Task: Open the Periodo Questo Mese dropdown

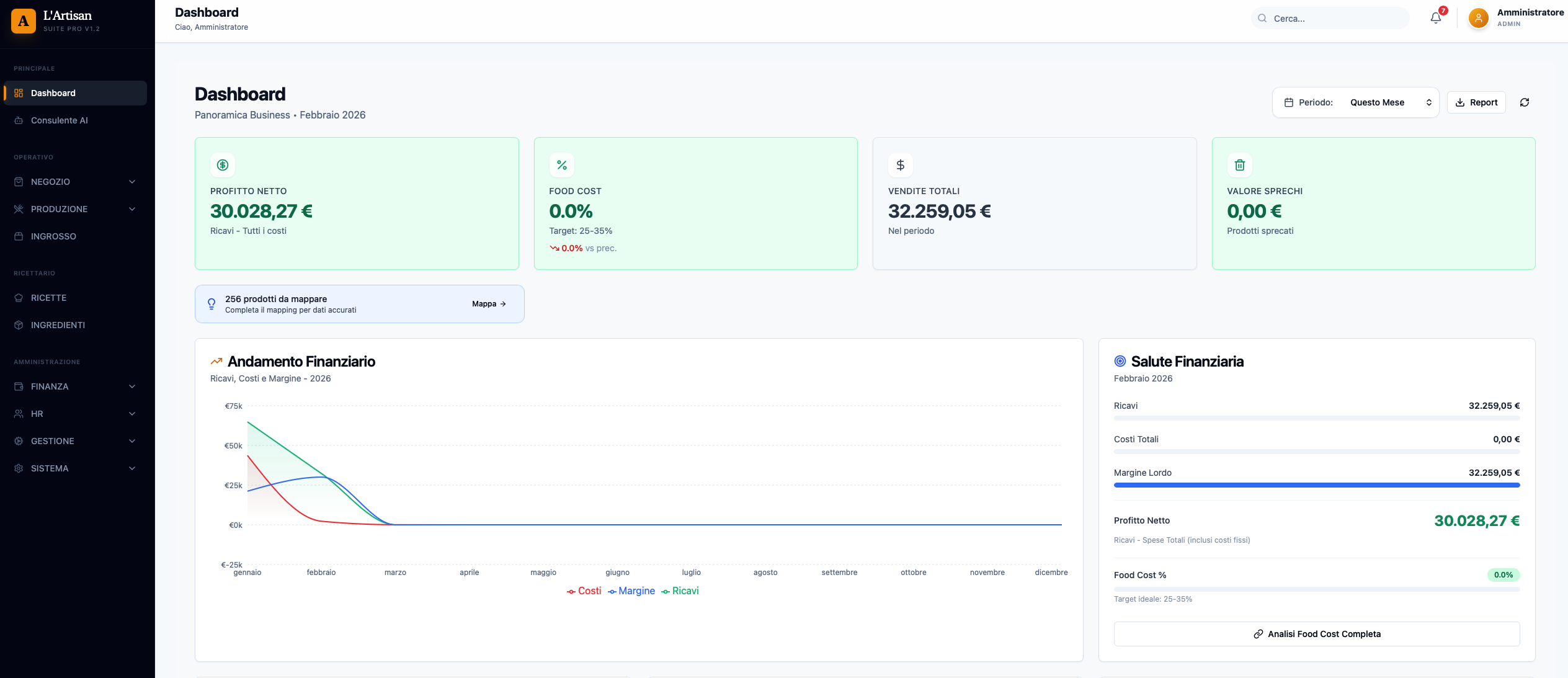Action: [1389, 102]
